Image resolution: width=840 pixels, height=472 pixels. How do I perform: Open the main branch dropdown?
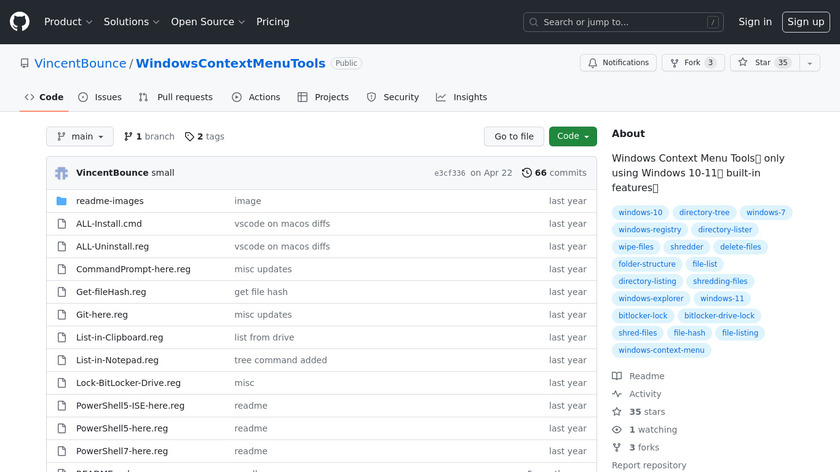tap(80, 137)
